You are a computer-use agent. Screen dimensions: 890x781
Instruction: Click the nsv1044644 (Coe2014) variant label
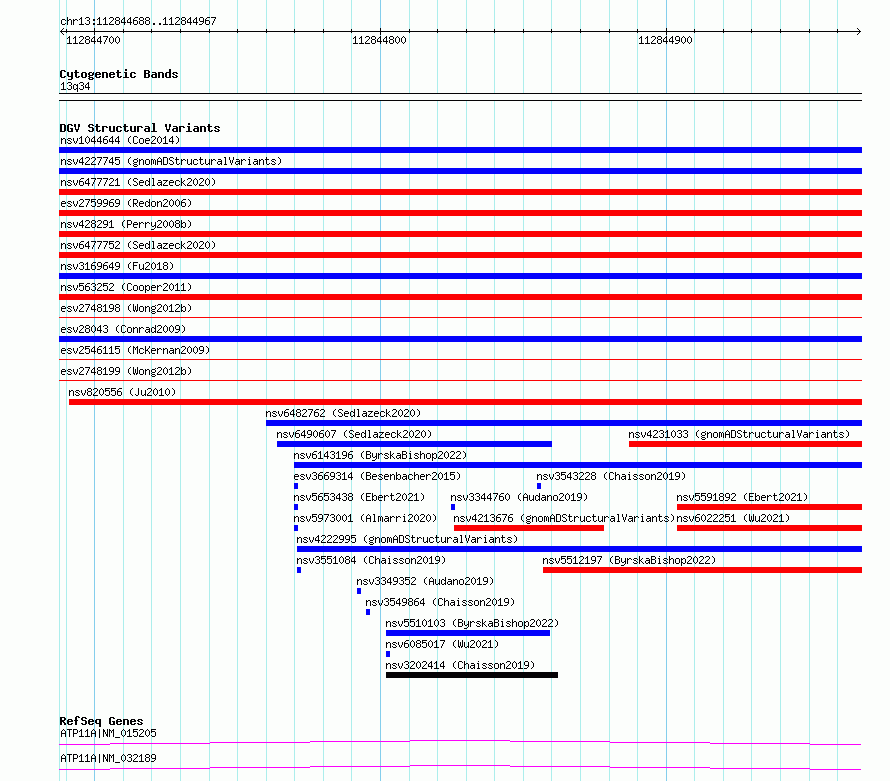point(120,140)
